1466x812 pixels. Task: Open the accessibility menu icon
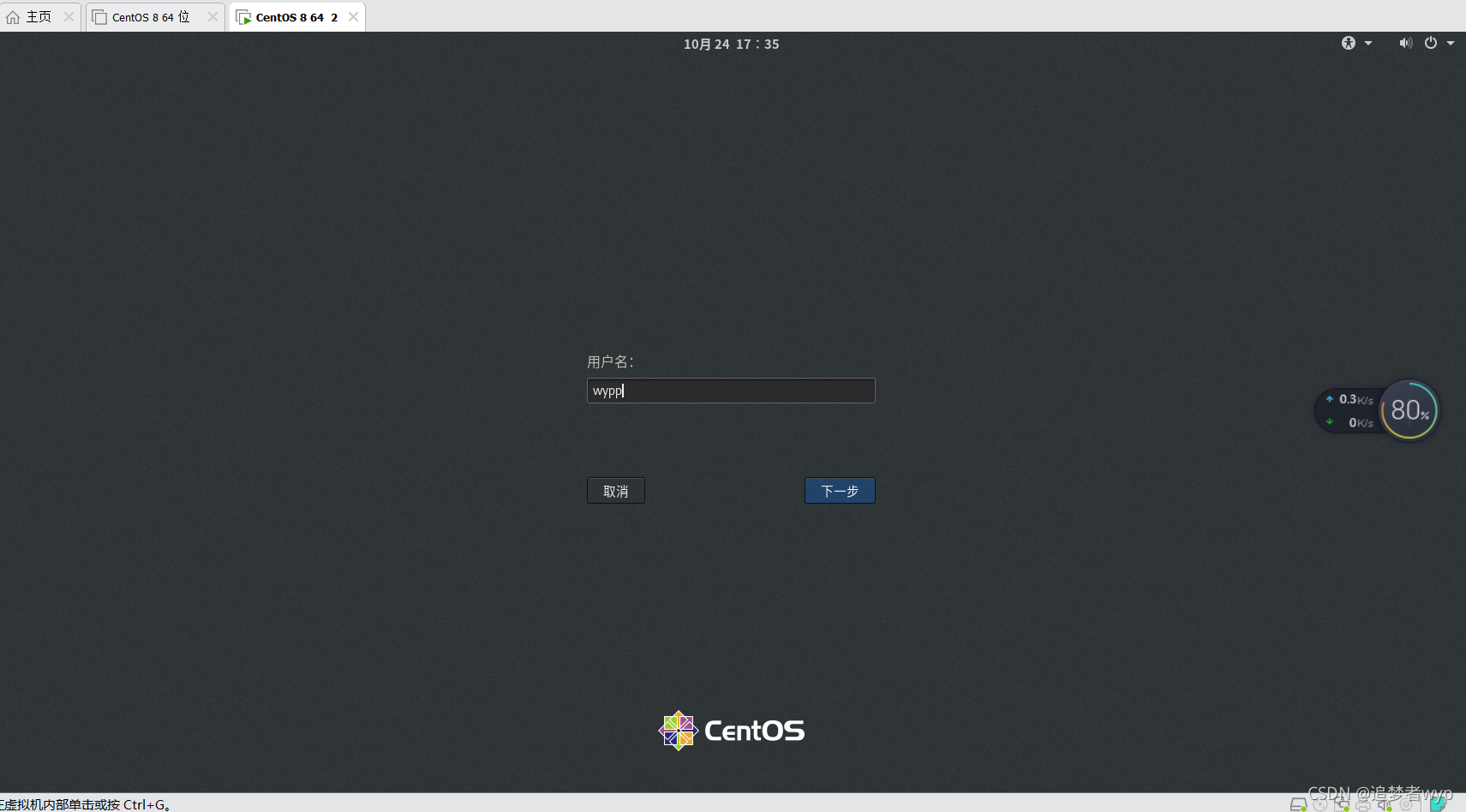(x=1349, y=43)
